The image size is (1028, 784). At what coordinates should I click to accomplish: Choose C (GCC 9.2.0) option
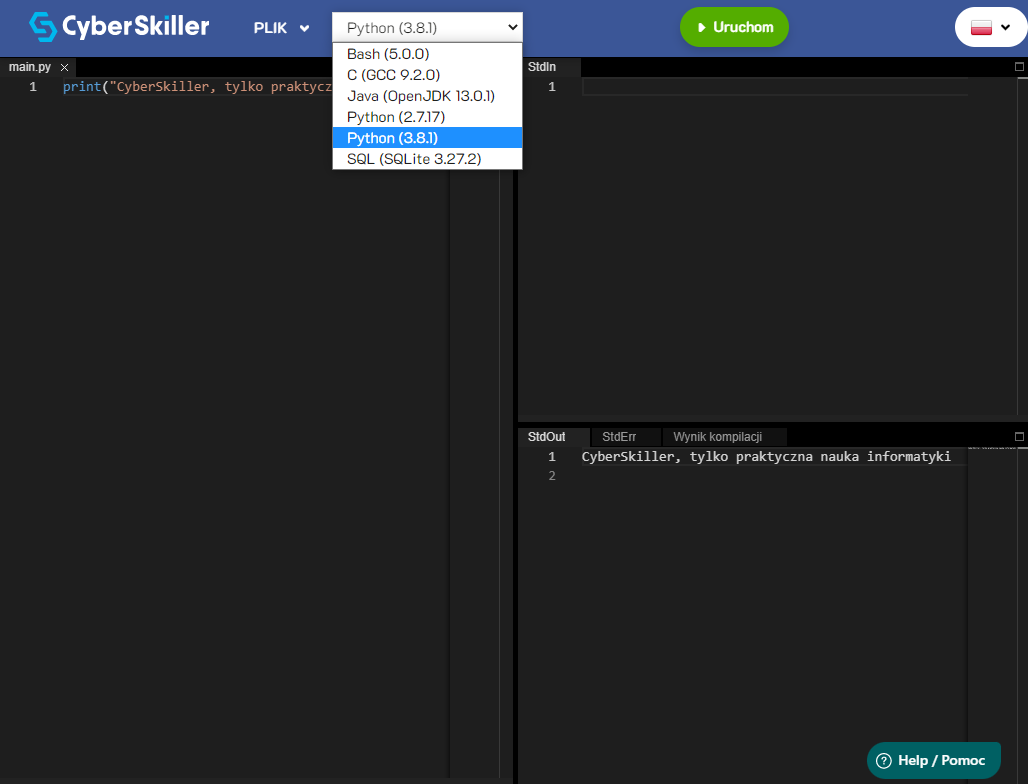point(393,75)
